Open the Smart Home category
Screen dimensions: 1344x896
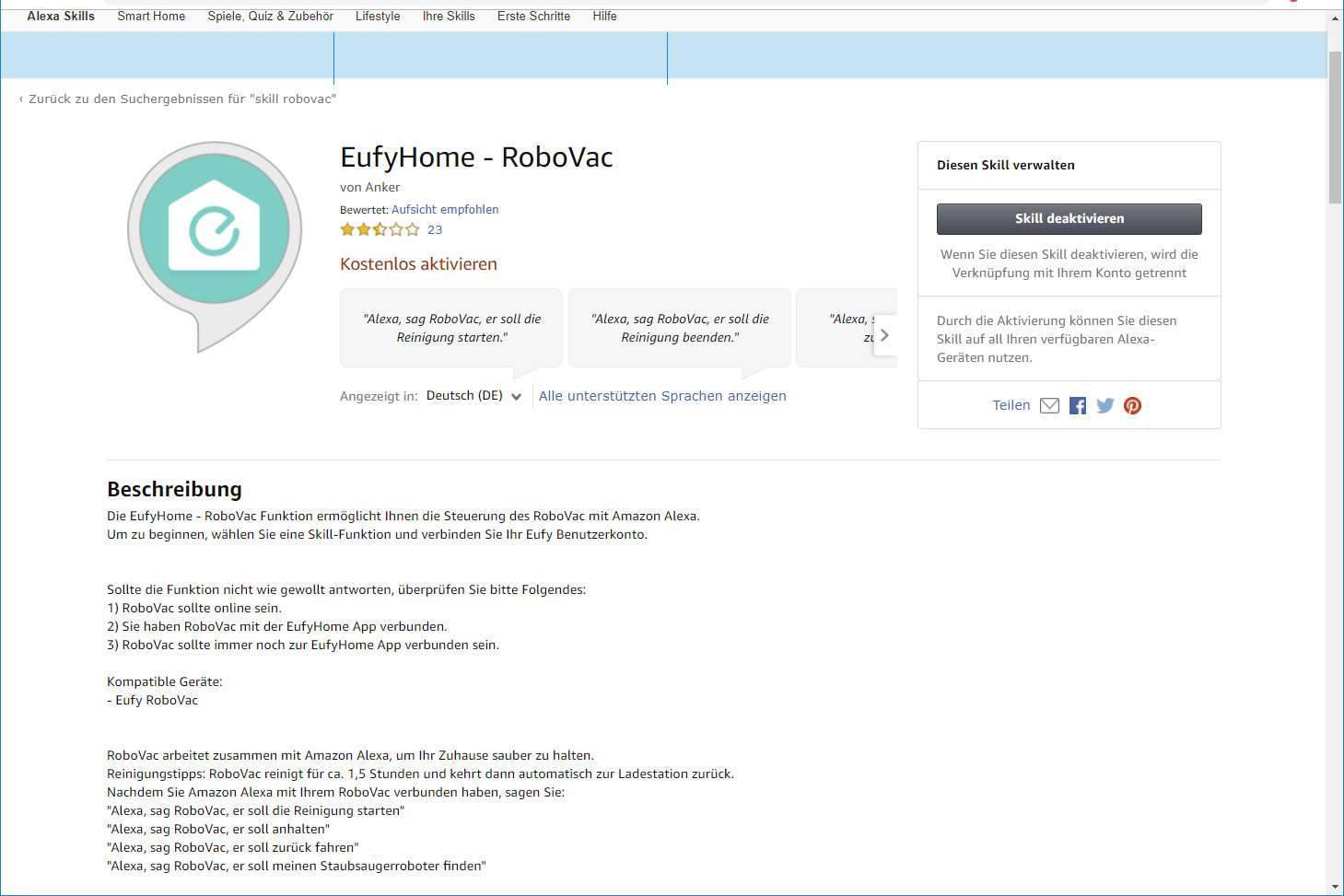click(151, 16)
